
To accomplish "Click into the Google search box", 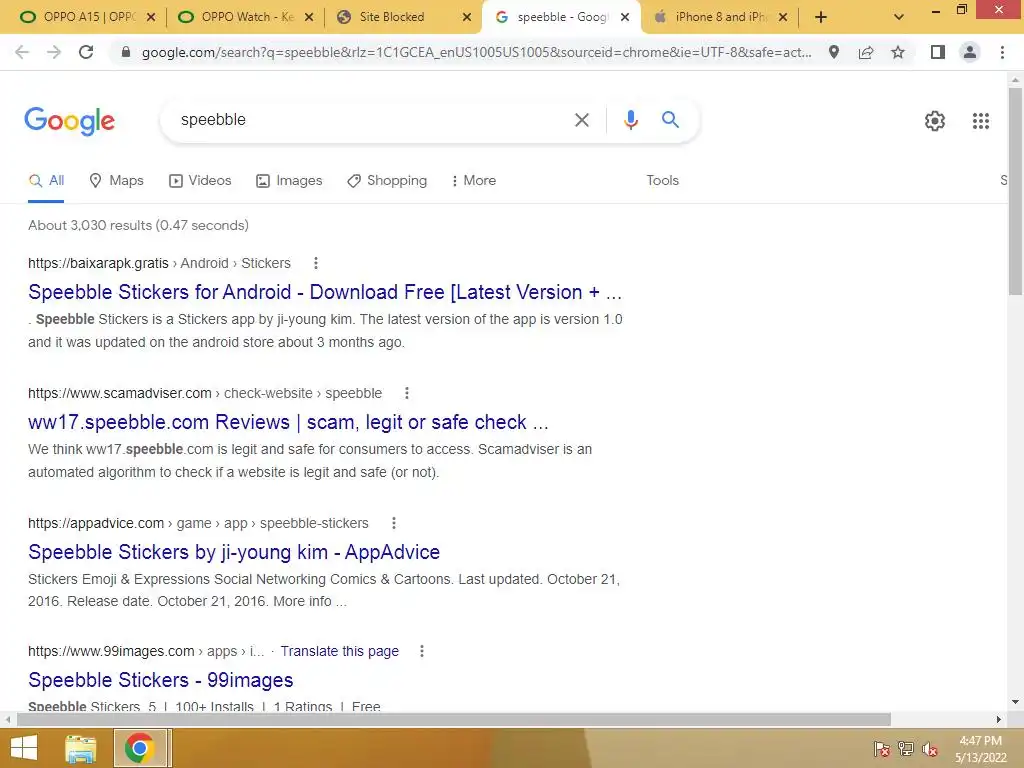I will (372, 120).
